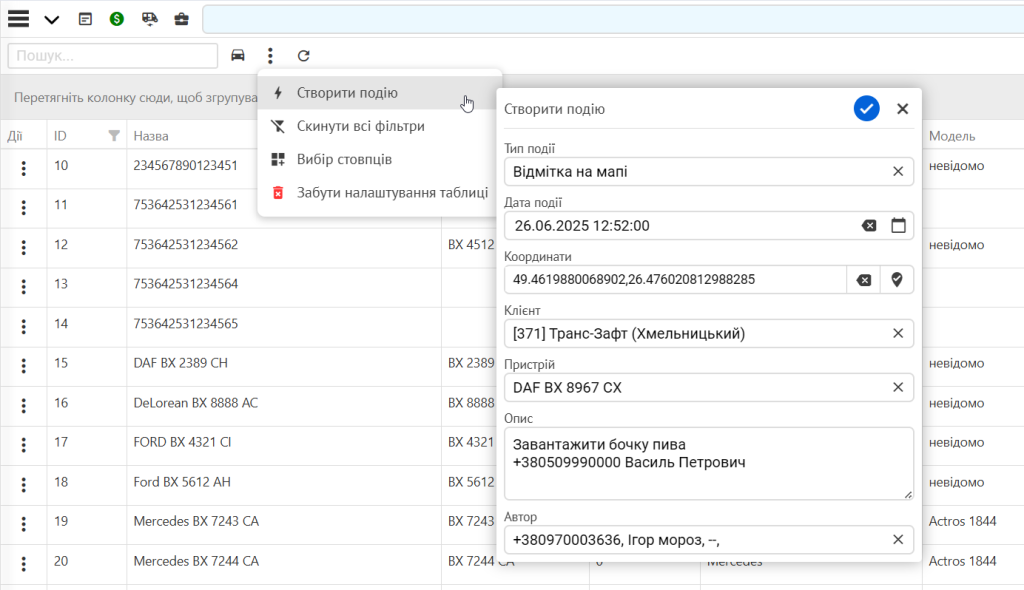Open row actions for ID 12
This screenshot has width=1024, height=590.
24,247
